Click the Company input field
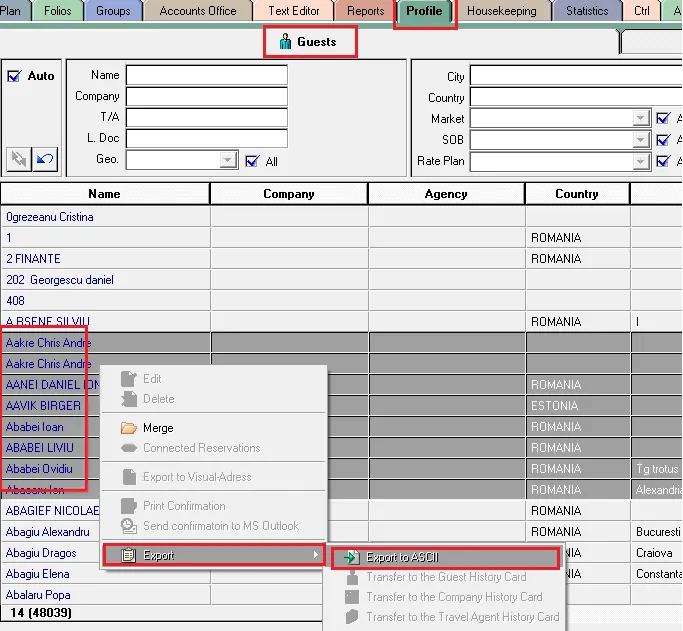Image resolution: width=683 pixels, height=631 pixels. click(207, 96)
